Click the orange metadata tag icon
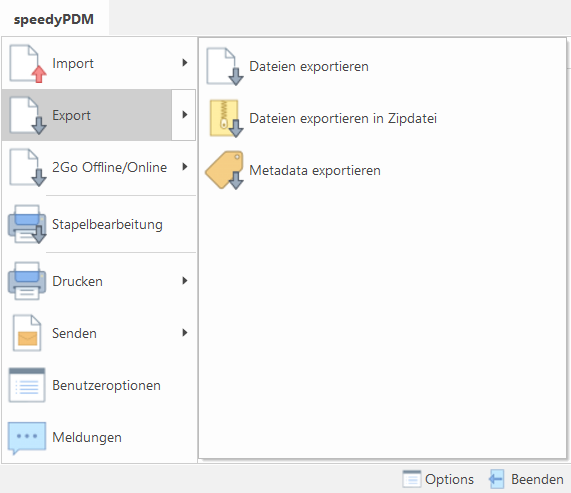 225,170
